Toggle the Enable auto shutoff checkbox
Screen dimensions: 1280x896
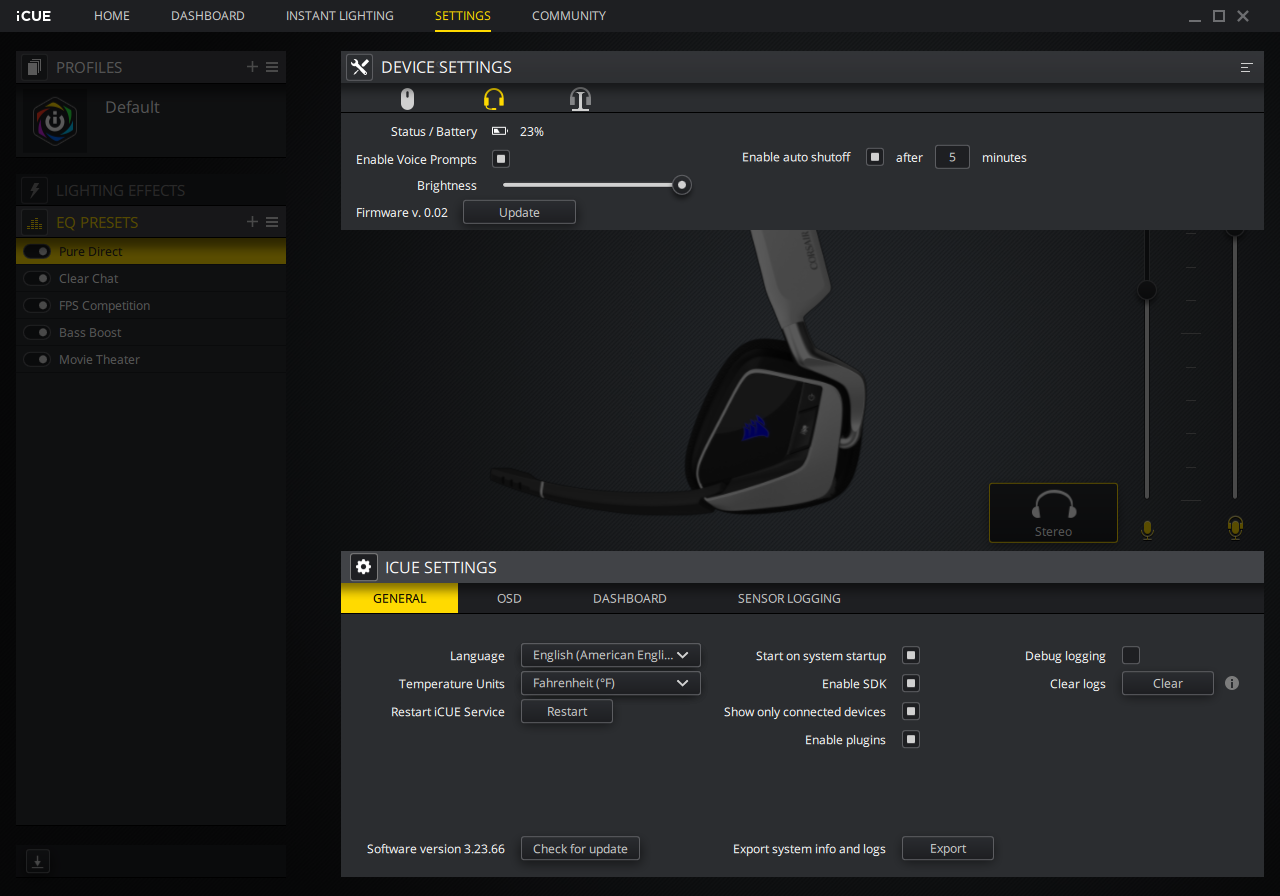(x=875, y=157)
